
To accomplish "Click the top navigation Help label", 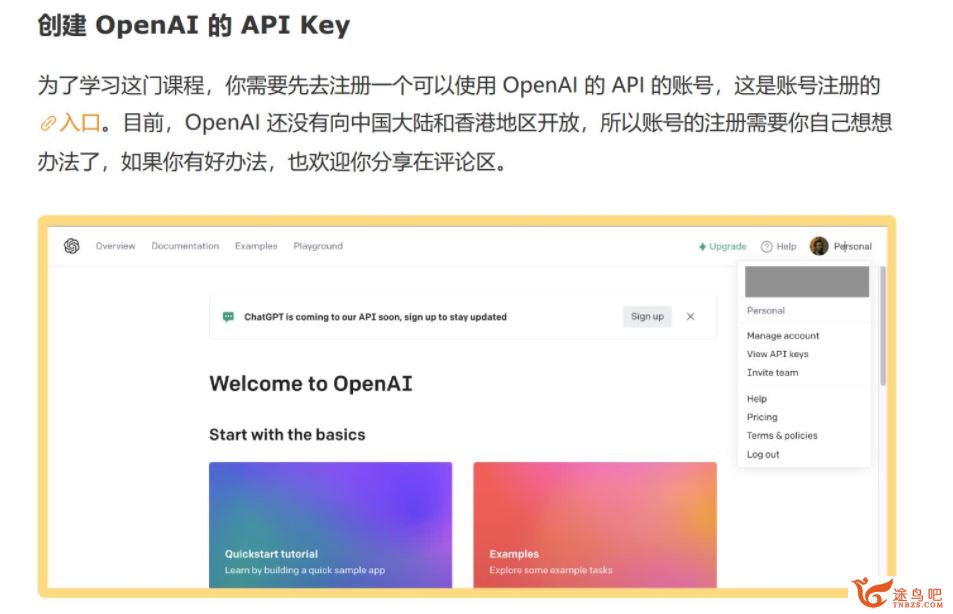I will tap(786, 246).
